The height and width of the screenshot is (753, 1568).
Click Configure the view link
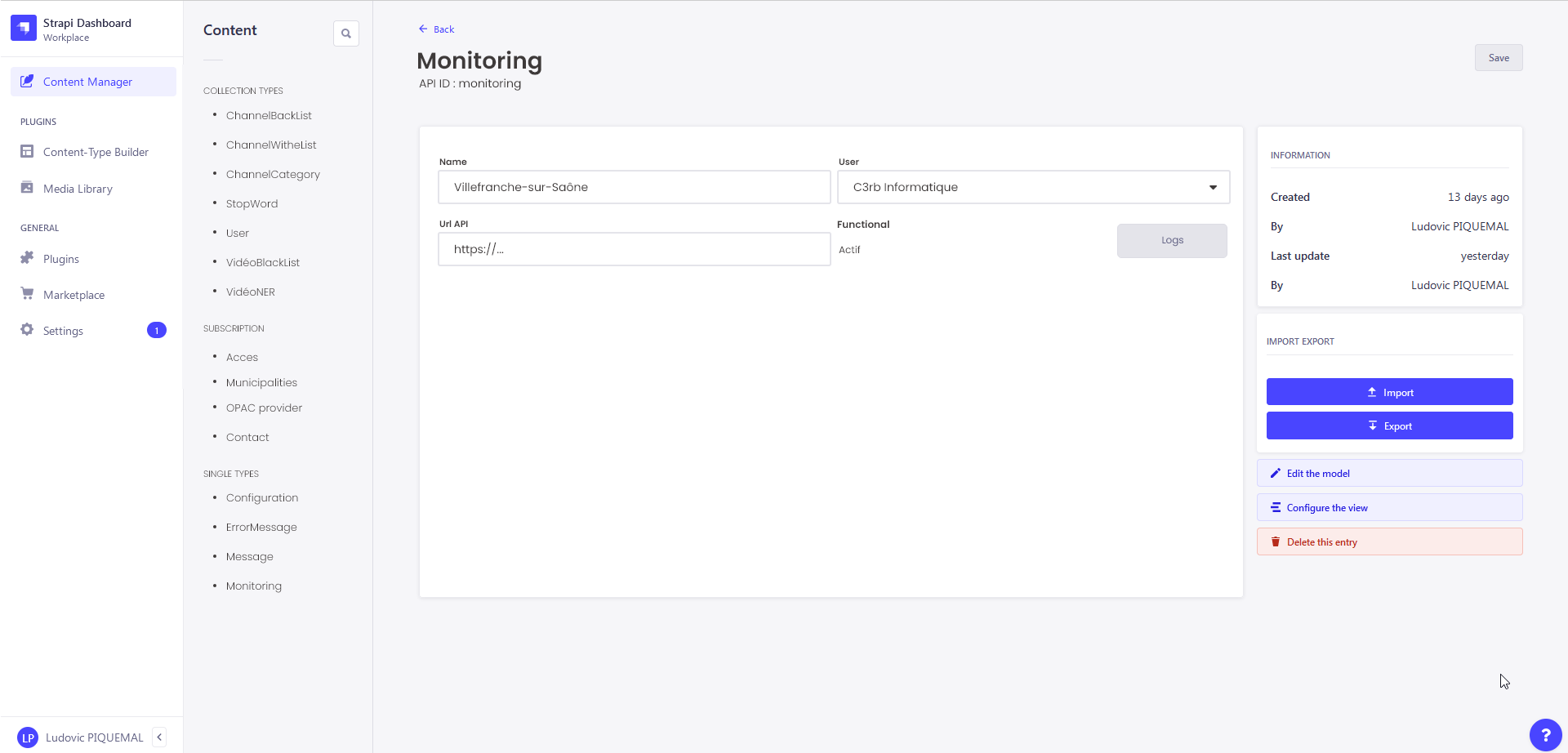pos(1389,507)
